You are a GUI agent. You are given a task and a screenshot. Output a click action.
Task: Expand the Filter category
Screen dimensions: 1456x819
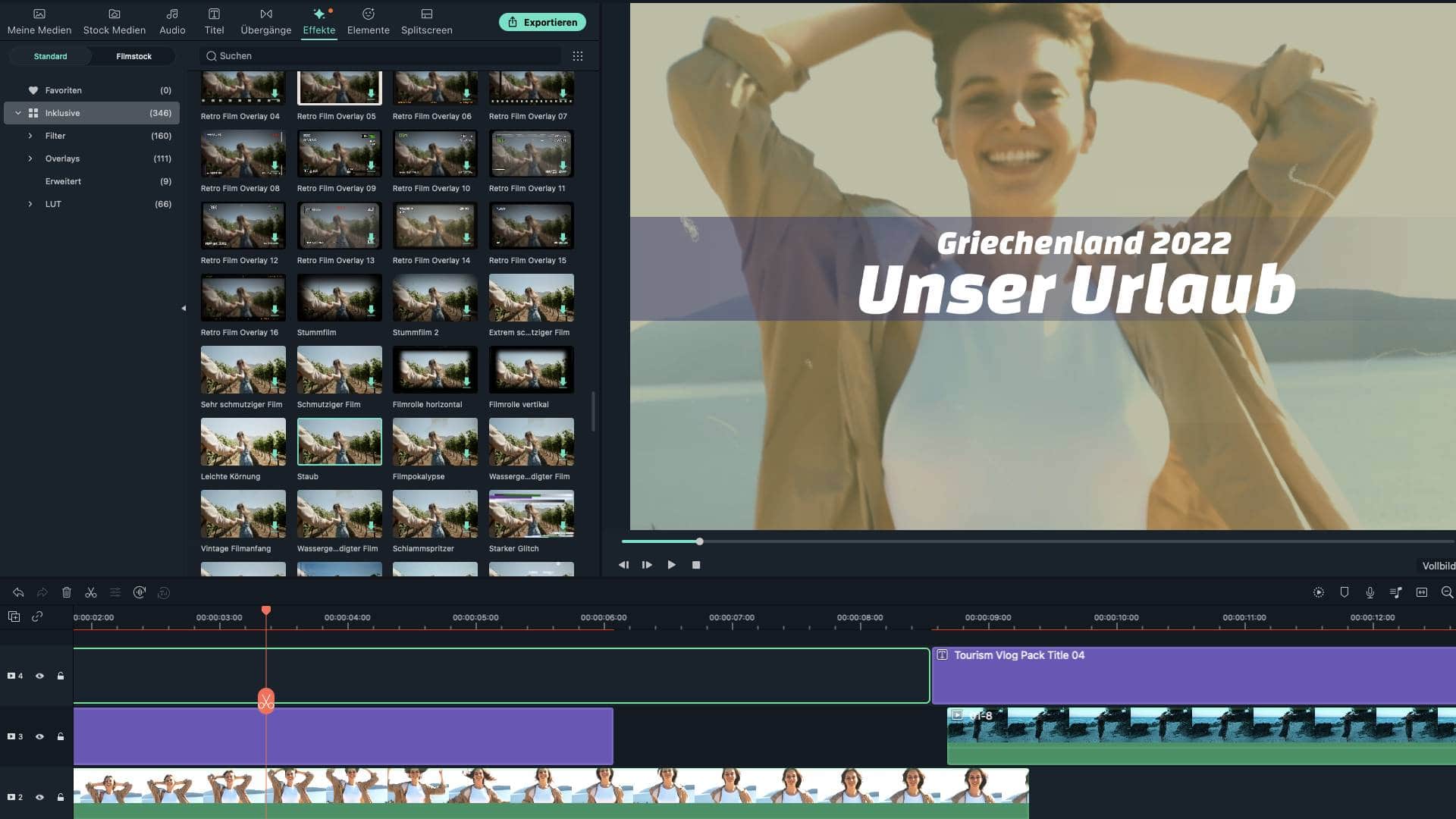coord(29,136)
